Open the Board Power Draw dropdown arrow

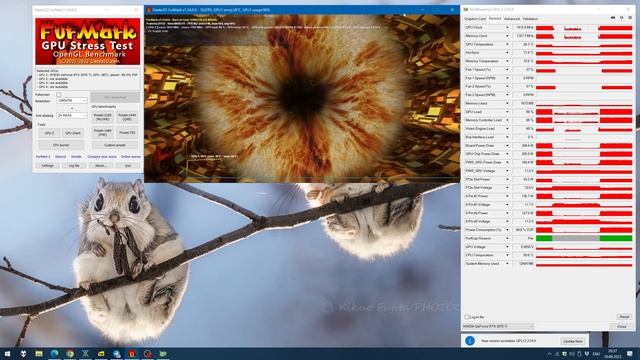click(x=507, y=146)
